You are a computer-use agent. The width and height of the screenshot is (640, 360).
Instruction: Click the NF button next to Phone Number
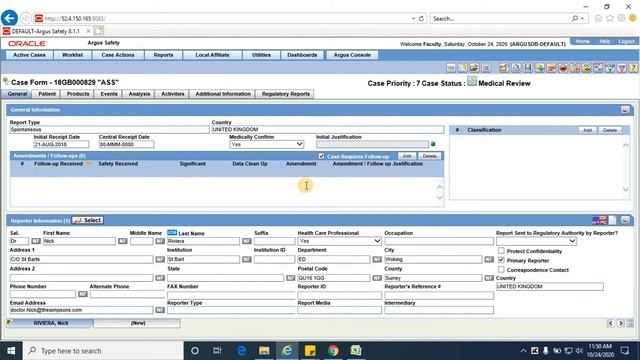pos(82,294)
